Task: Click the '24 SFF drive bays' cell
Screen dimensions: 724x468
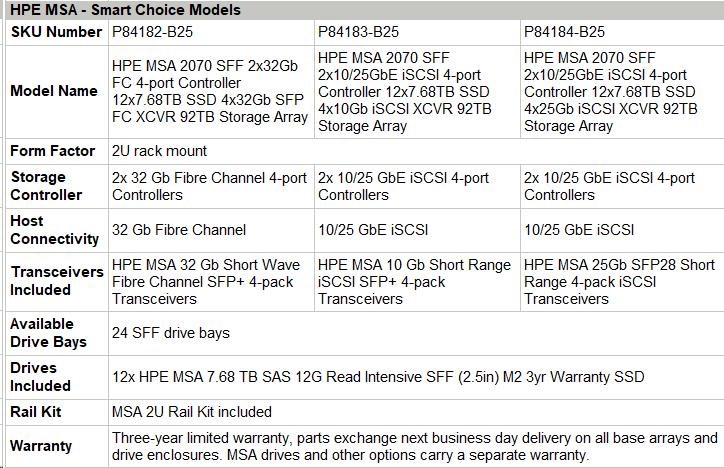Action: (171, 333)
